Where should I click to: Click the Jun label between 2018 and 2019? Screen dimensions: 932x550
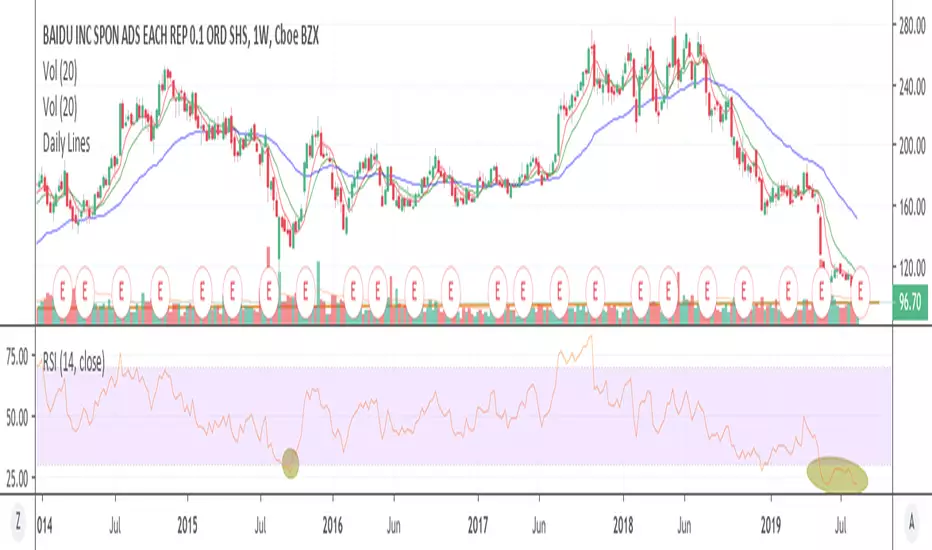pyautogui.click(x=685, y=526)
